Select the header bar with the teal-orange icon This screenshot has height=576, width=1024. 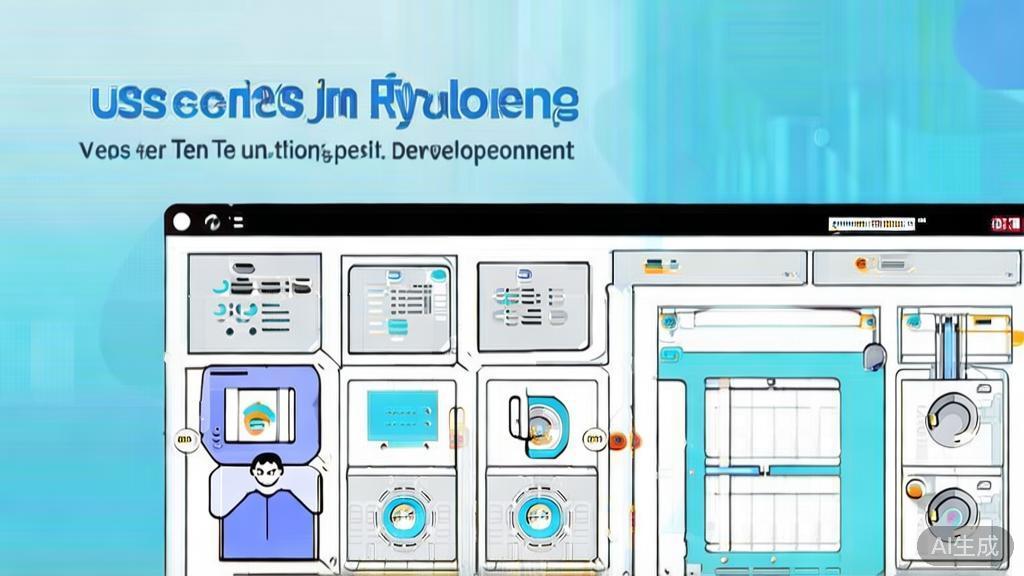point(710,267)
